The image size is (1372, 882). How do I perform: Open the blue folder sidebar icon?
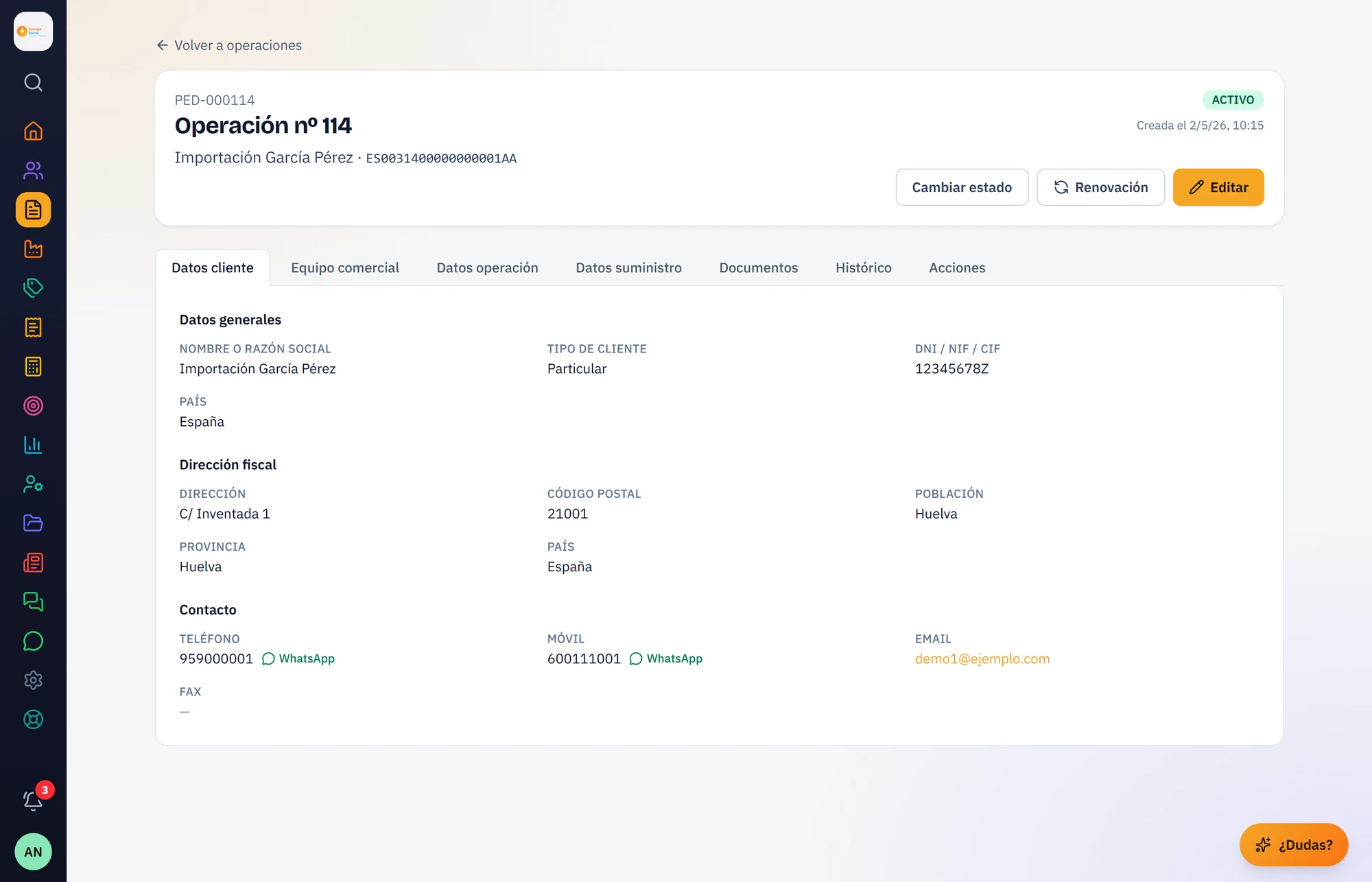coord(33,523)
